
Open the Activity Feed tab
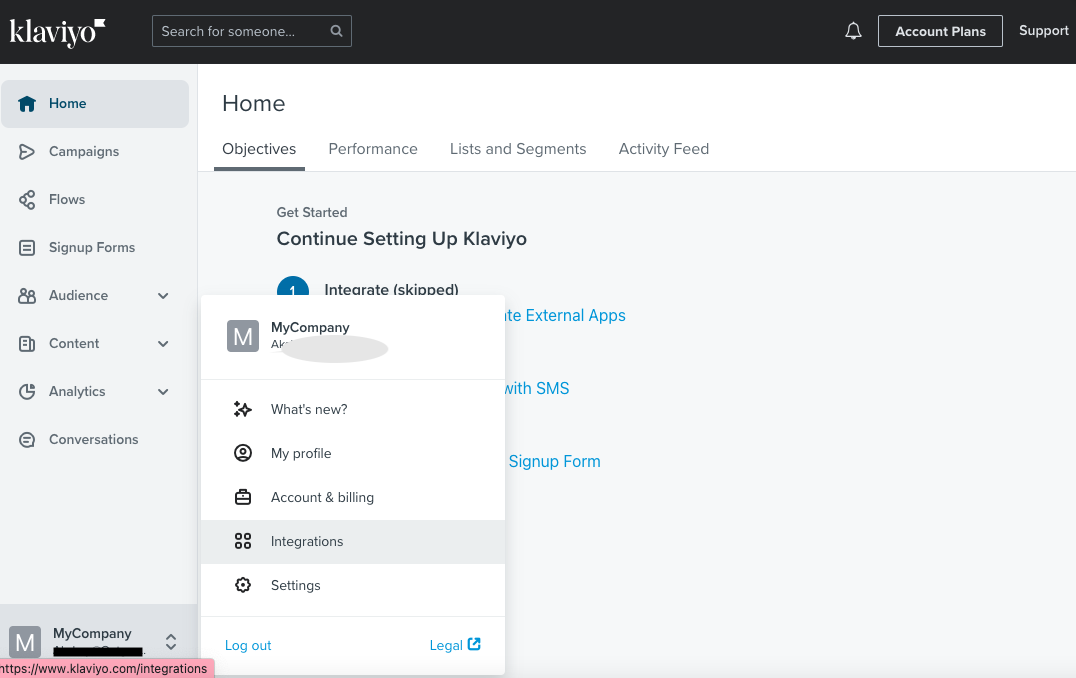click(x=664, y=149)
